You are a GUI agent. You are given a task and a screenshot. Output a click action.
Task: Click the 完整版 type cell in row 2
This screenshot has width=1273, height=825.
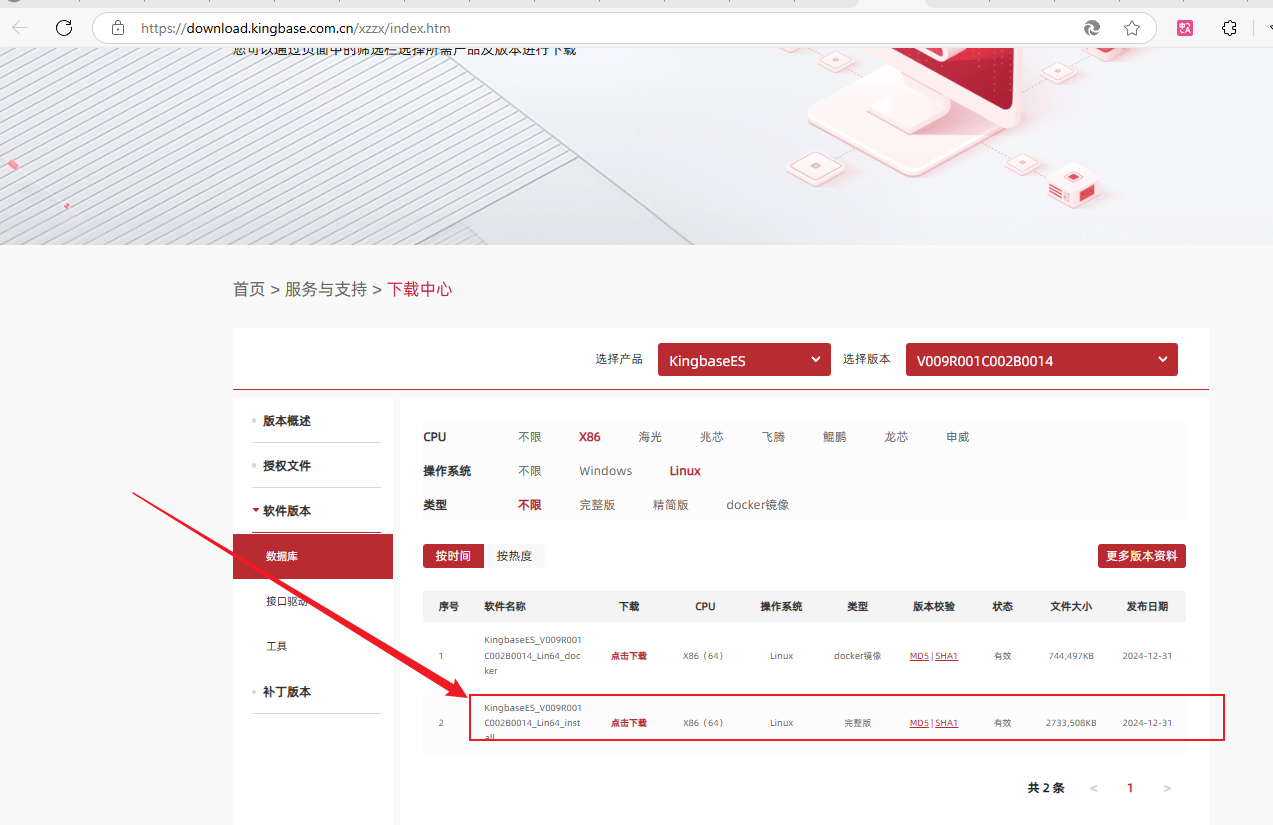pos(858,723)
